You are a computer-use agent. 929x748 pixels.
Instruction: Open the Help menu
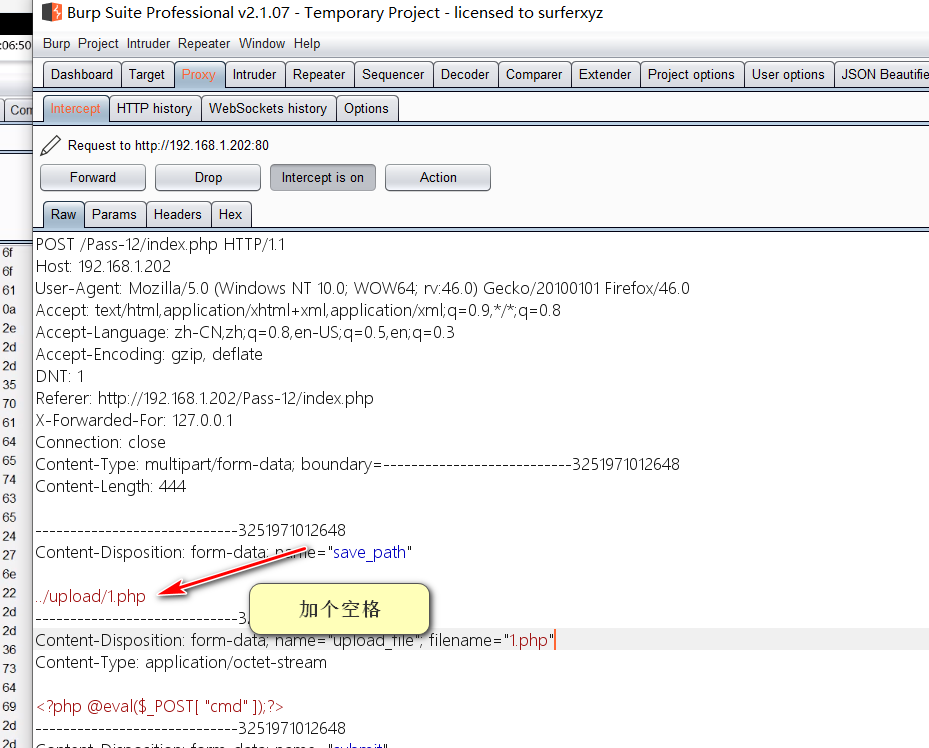pyautogui.click(x=307, y=44)
